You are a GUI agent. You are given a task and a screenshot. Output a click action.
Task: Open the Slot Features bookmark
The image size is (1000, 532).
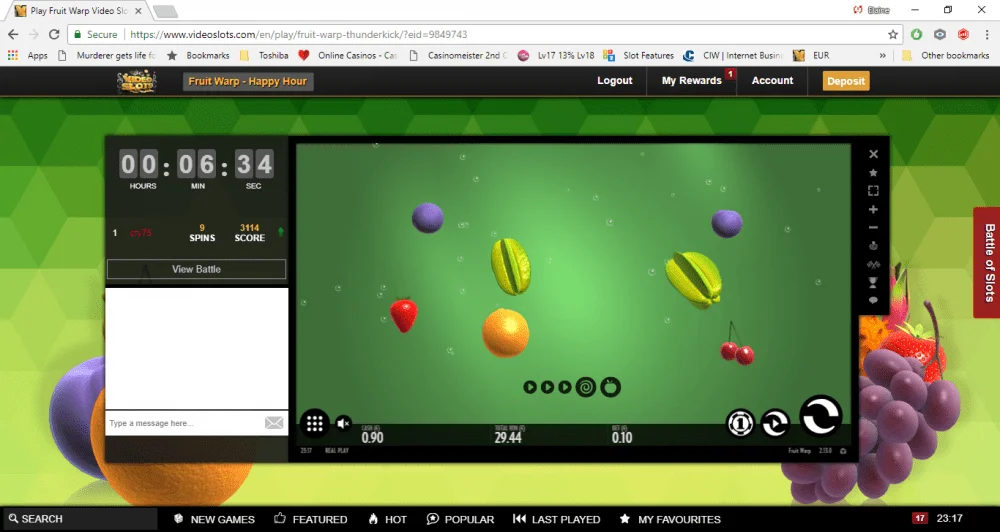tap(638, 55)
